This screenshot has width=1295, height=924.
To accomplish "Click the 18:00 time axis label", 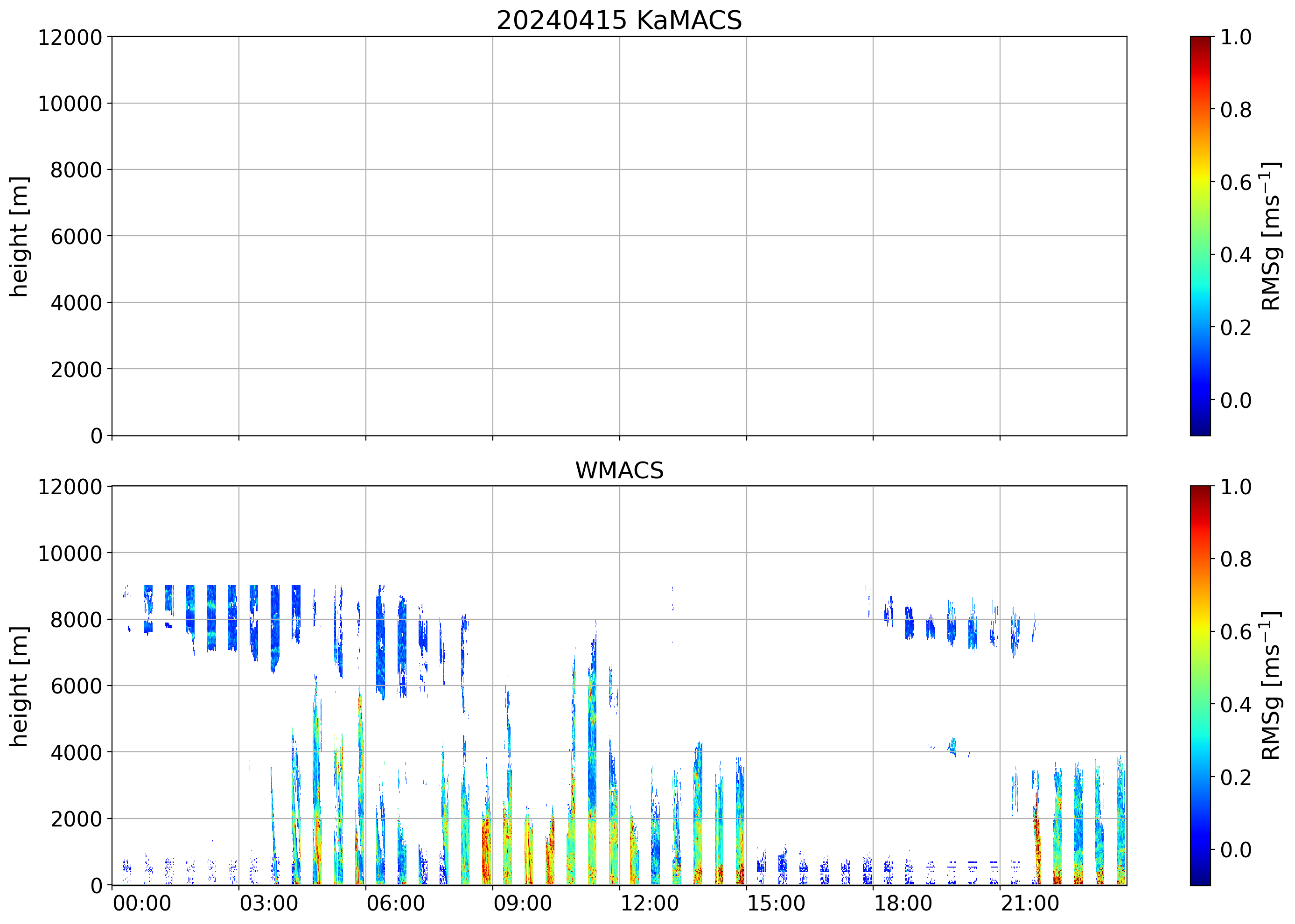I will (x=903, y=903).
